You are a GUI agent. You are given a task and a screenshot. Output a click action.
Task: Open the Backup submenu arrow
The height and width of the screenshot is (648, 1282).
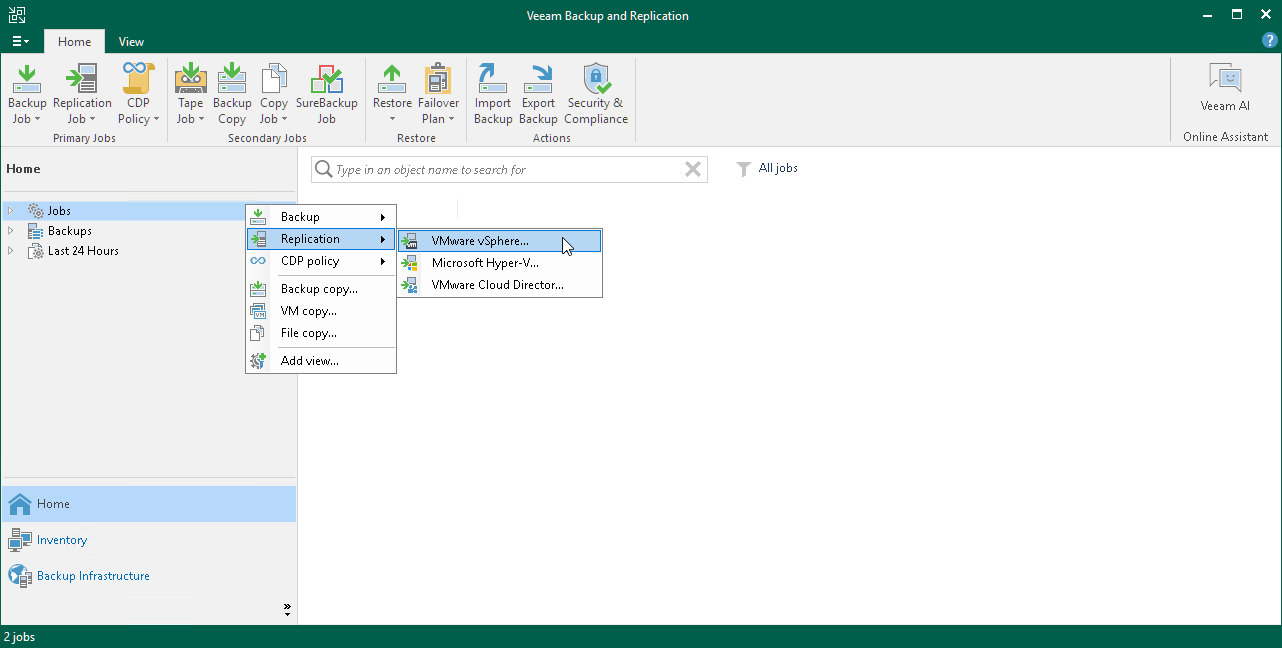[x=383, y=217]
